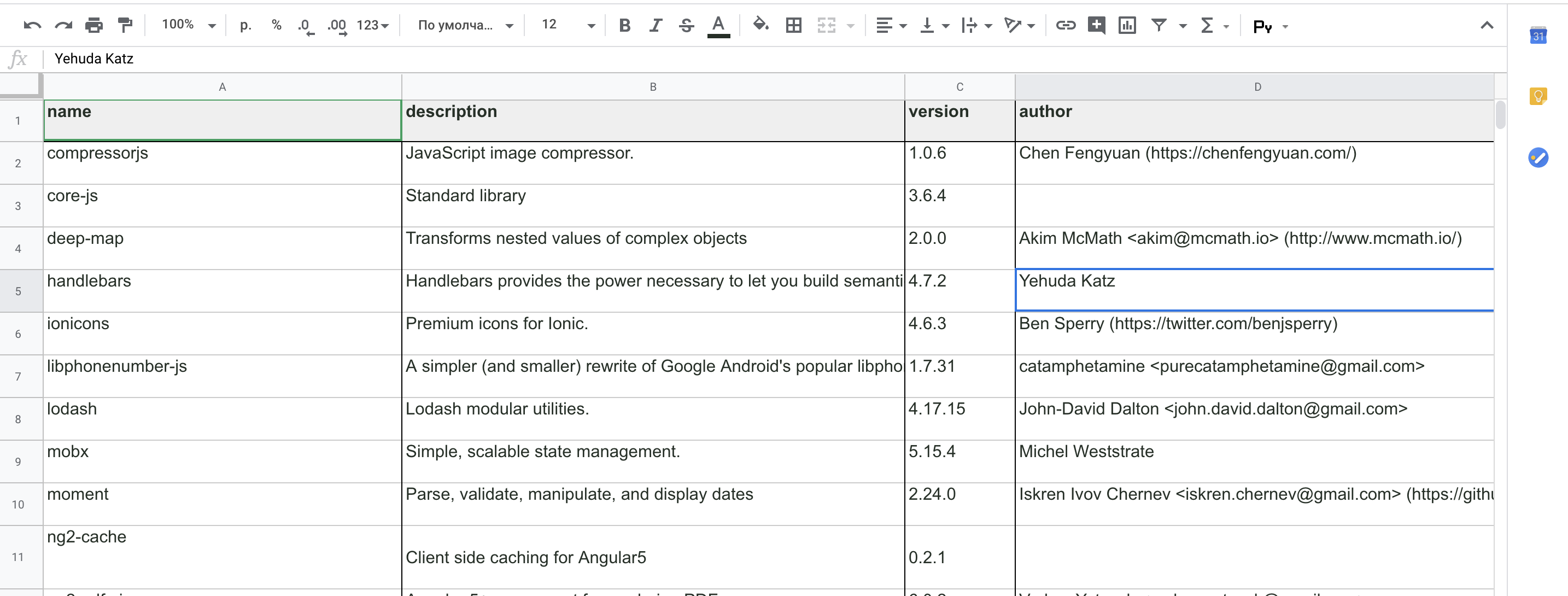Toggle bold formatting
Image resolution: width=1568 pixels, height=596 pixels.
pyautogui.click(x=624, y=26)
